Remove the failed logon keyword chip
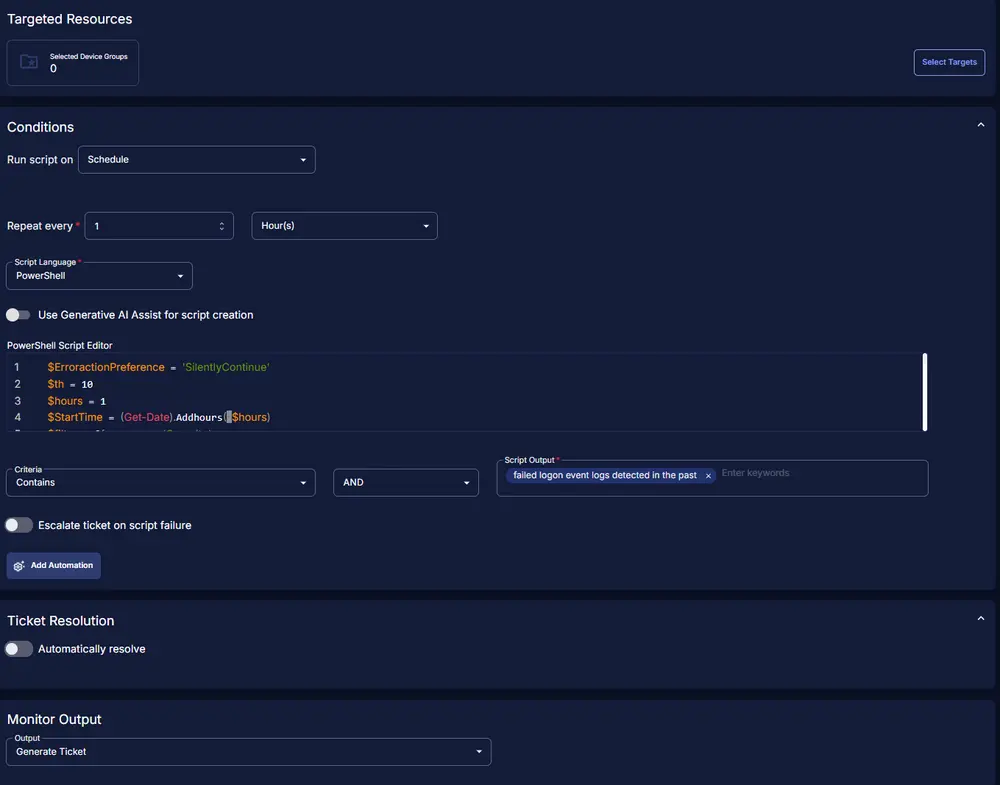Image resolution: width=1000 pixels, height=785 pixels. click(x=708, y=476)
